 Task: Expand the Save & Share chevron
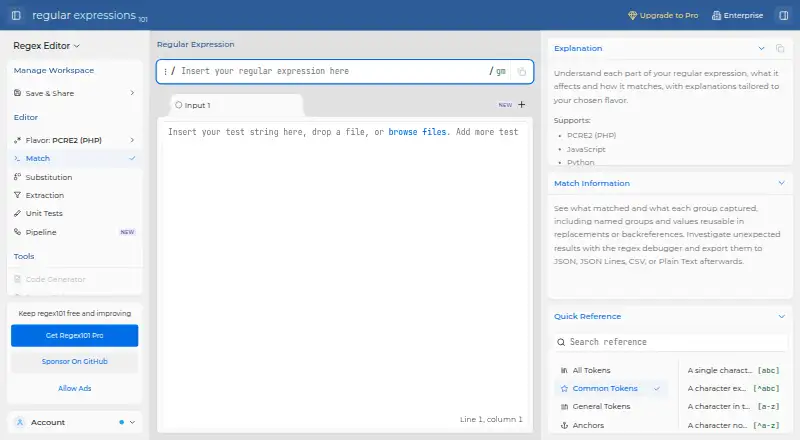pyautogui.click(x=132, y=93)
